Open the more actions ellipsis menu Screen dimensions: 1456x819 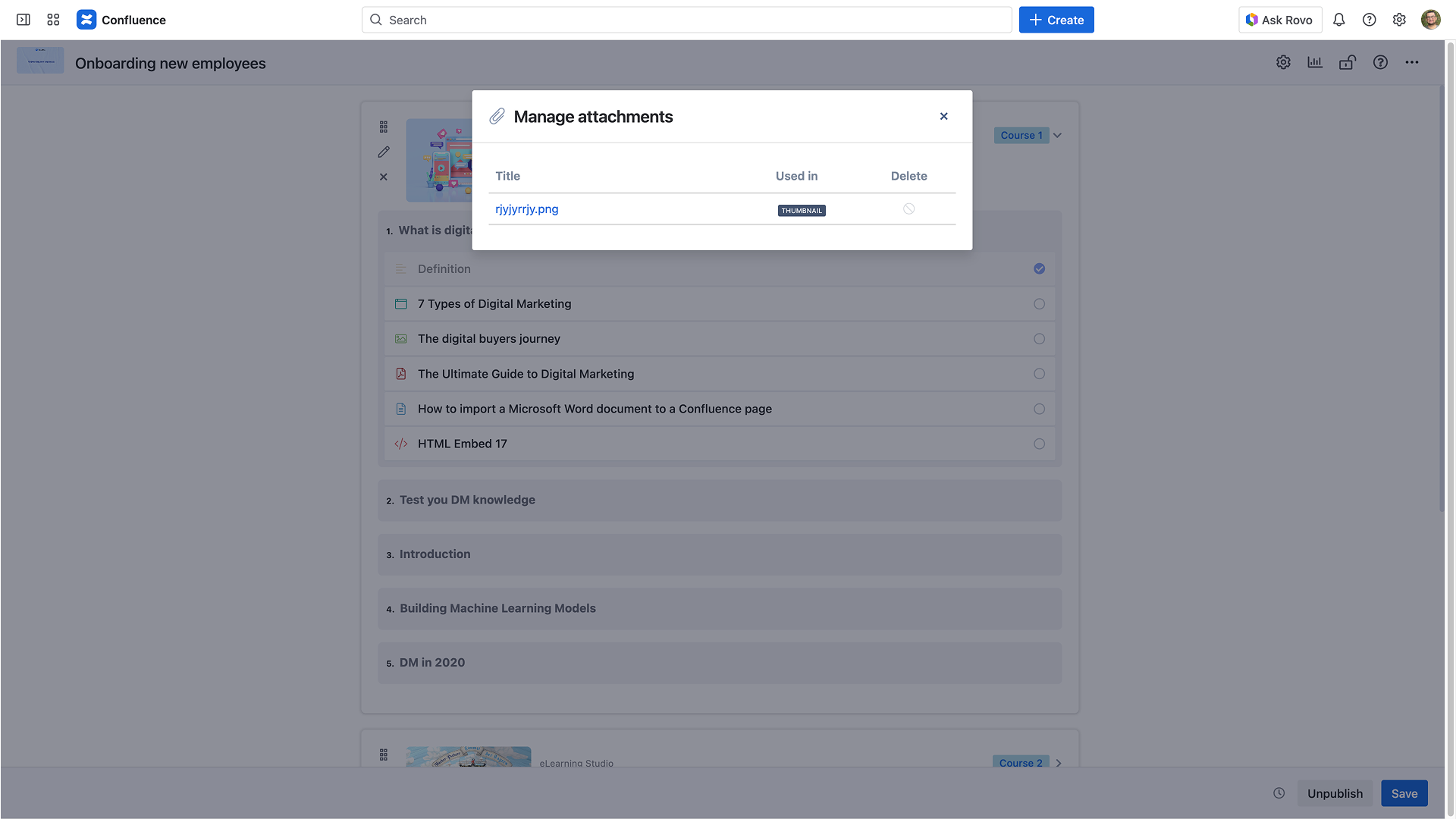(1411, 62)
